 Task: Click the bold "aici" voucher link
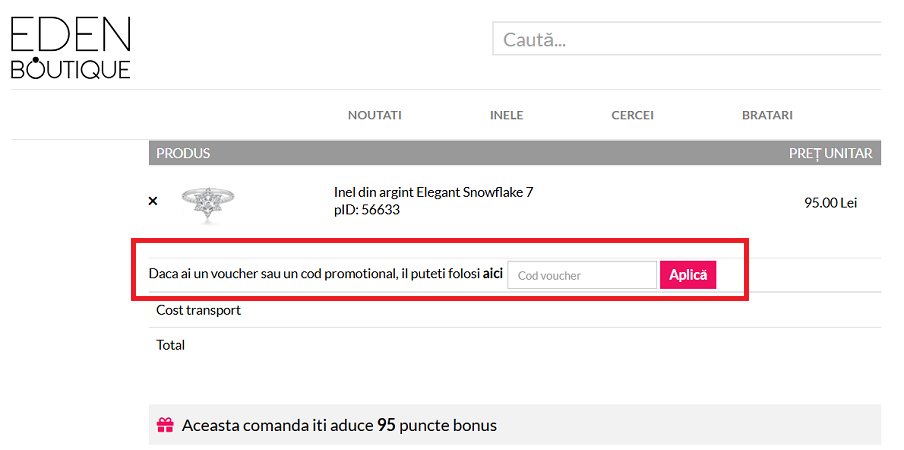click(x=493, y=274)
